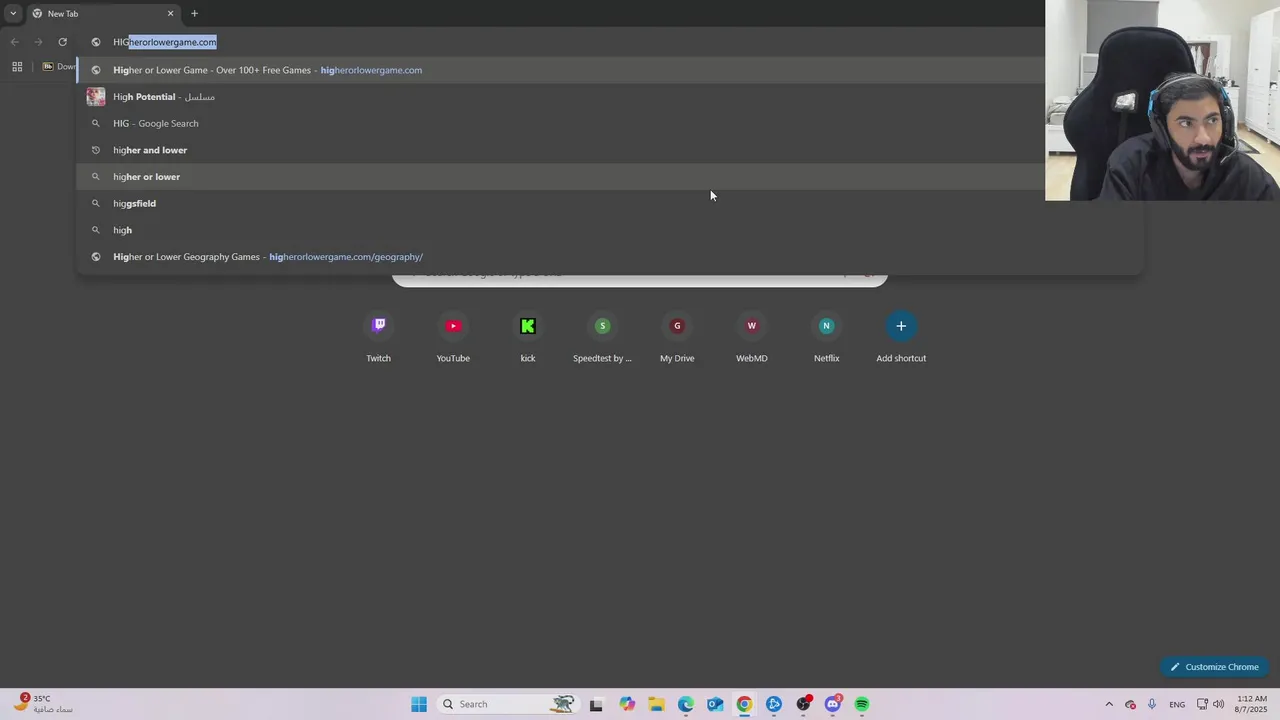Viewport: 1280px width, 720px height.
Task: Open OBS Studio from the taskbar
Action: (x=803, y=704)
